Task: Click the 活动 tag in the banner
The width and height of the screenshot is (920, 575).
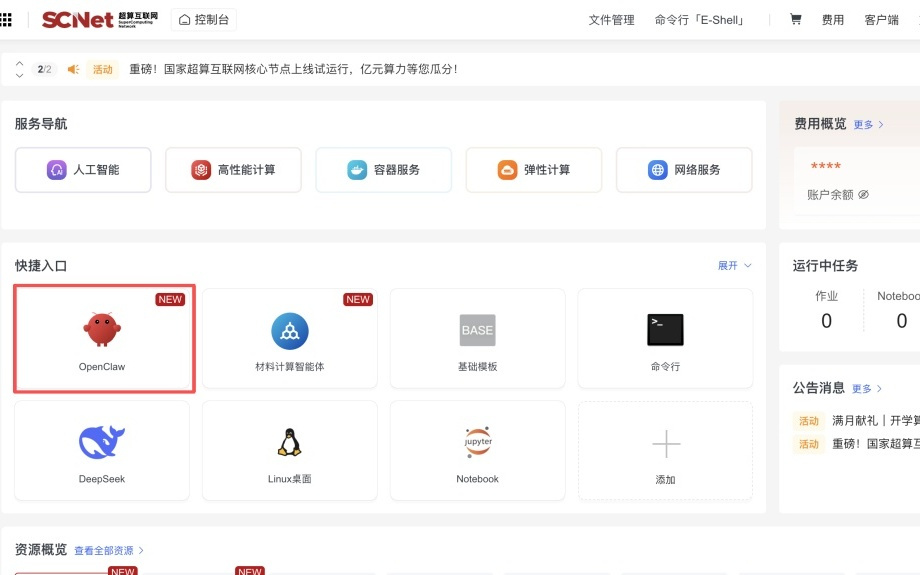Action: point(103,69)
